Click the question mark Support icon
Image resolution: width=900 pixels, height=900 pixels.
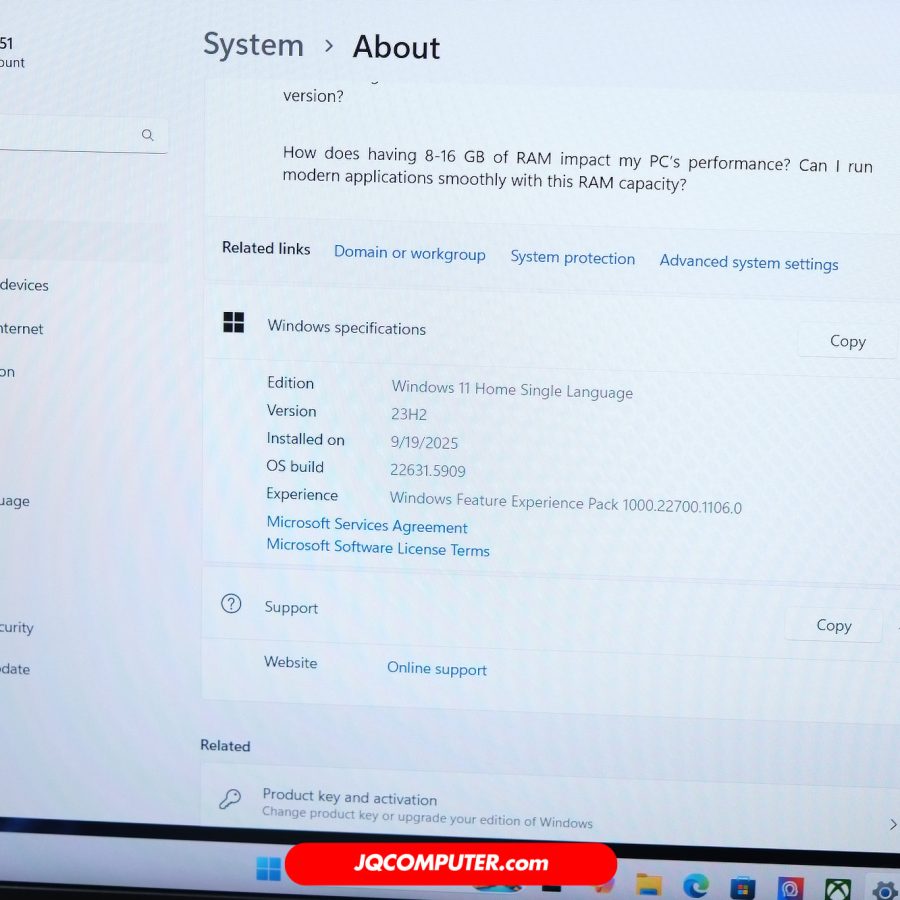click(x=231, y=604)
